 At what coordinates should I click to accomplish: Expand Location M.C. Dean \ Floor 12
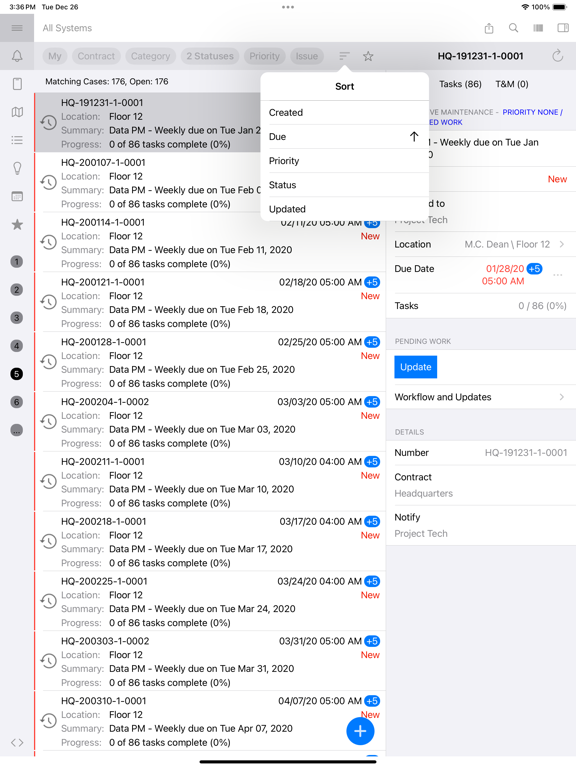pos(480,244)
